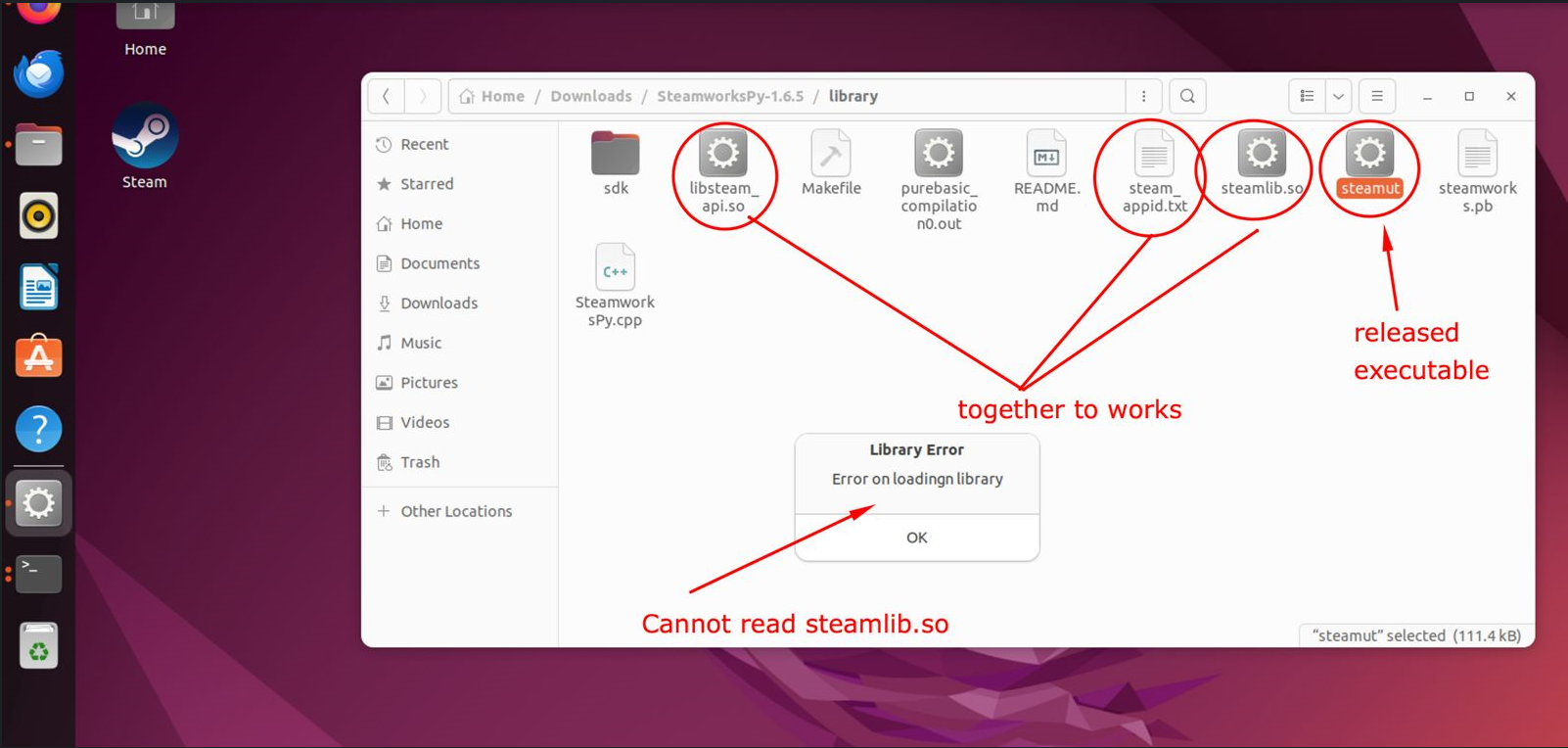Open the Trash icon in the dock

pyautogui.click(x=38, y=646)
